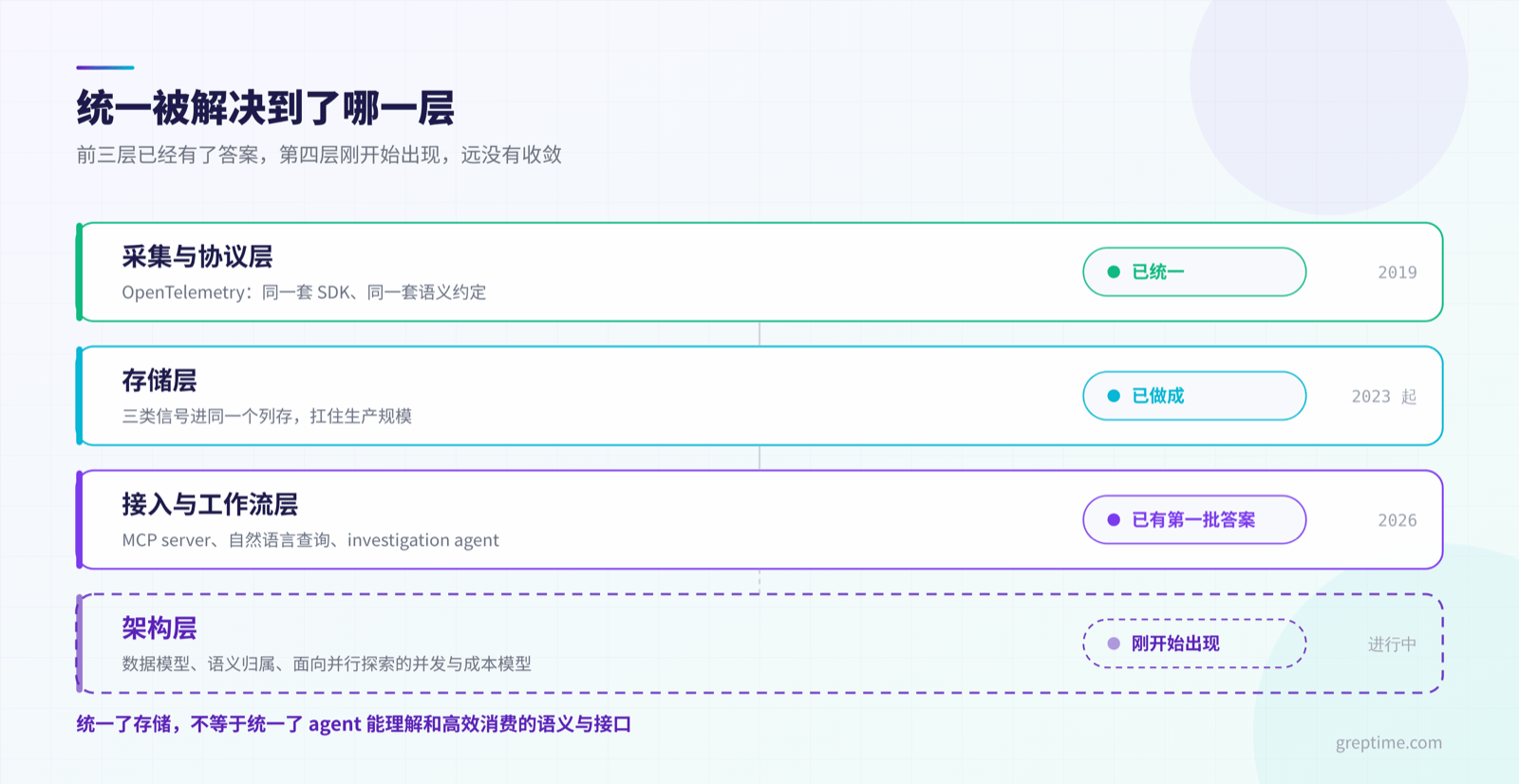The width and height of the screenshot is (1519, 784).
Task: Click the footer sentence 统一了存储
Action: coord(354,724)
